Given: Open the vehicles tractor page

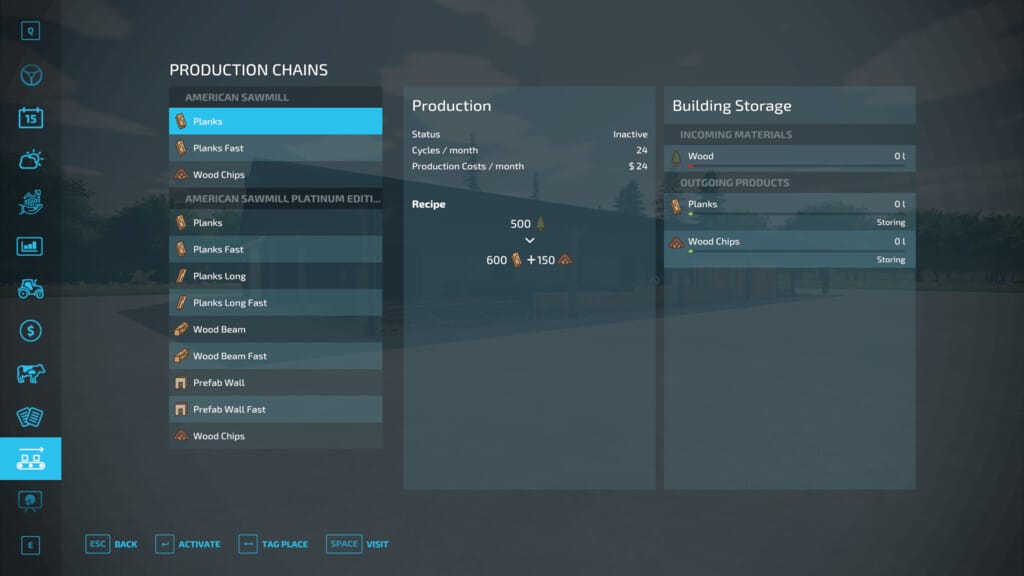Looking at the screenshot, I should 30,288.
